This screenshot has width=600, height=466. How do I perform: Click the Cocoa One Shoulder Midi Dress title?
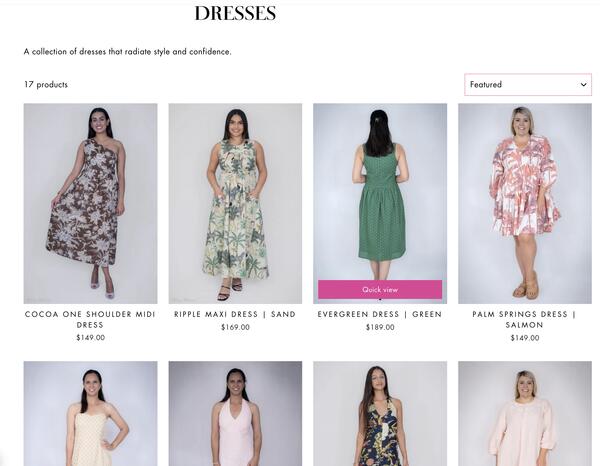(90, 319)
